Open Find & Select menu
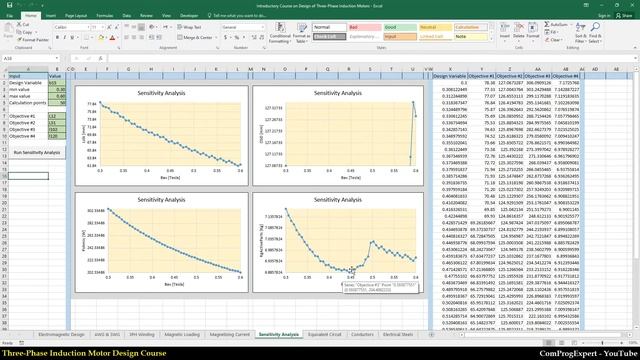The image size is (640, 360). point(595,33)
